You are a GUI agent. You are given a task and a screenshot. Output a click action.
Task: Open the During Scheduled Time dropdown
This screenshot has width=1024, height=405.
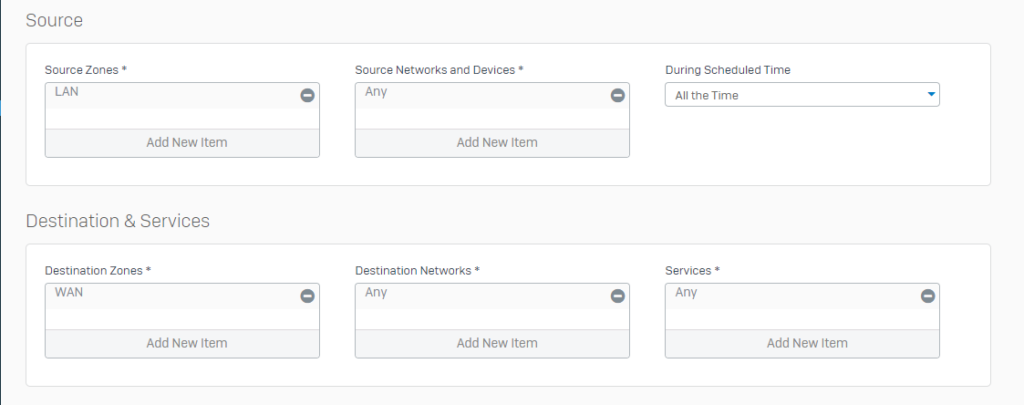(x=802, y=95)
